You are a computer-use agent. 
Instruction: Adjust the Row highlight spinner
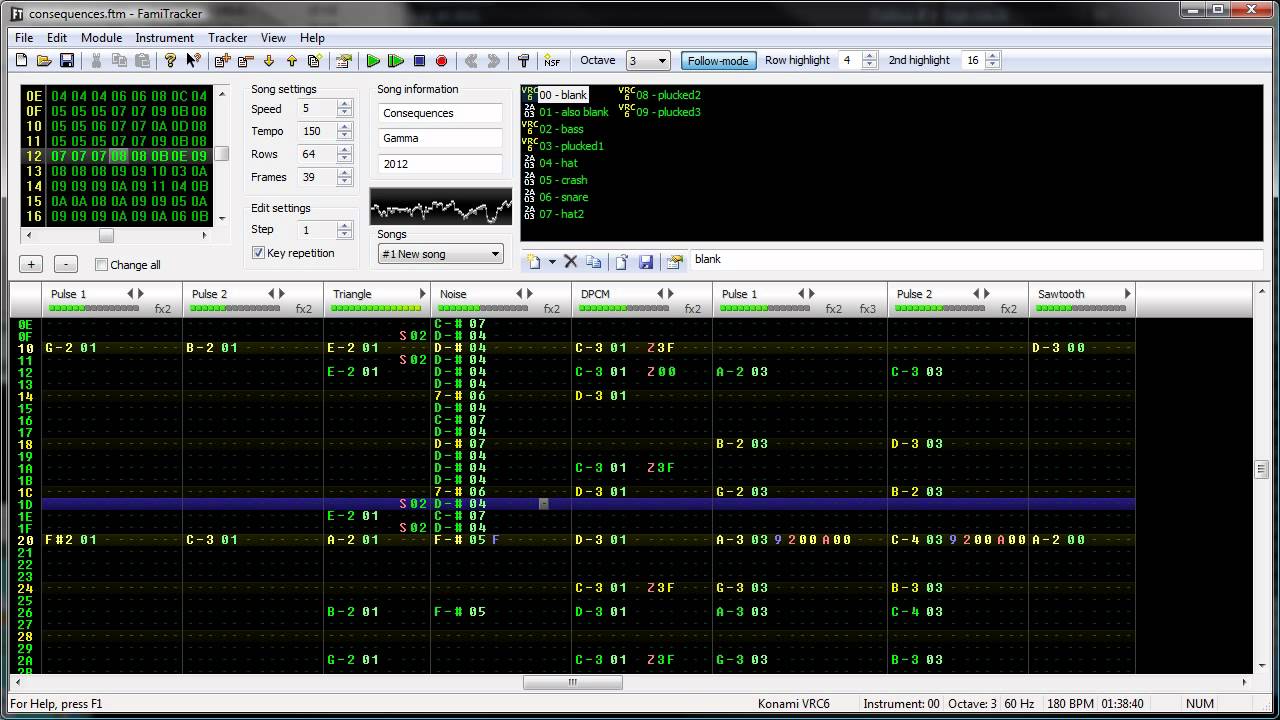870,60
